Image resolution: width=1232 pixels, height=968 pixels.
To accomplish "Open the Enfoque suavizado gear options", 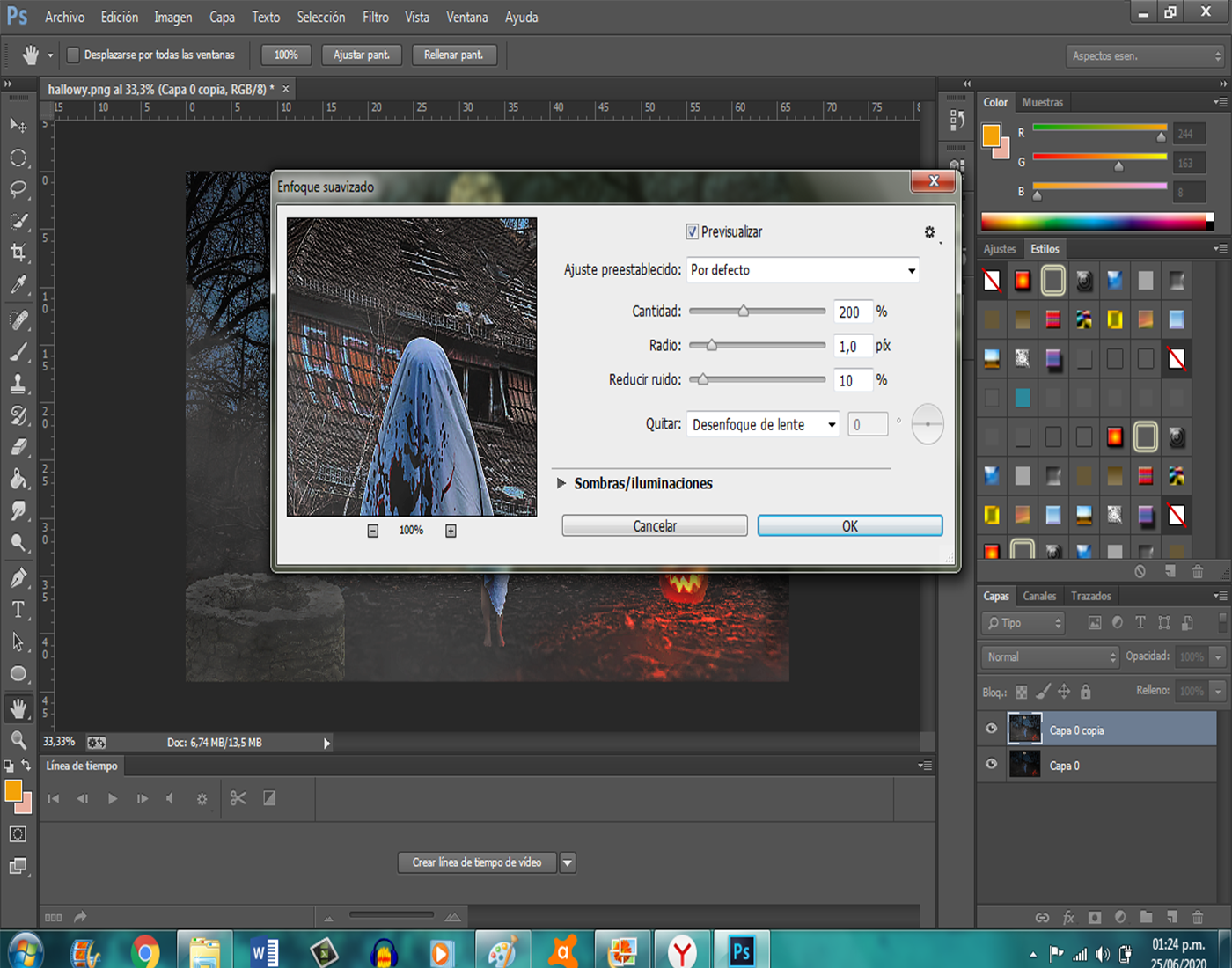I will (930, 232).
